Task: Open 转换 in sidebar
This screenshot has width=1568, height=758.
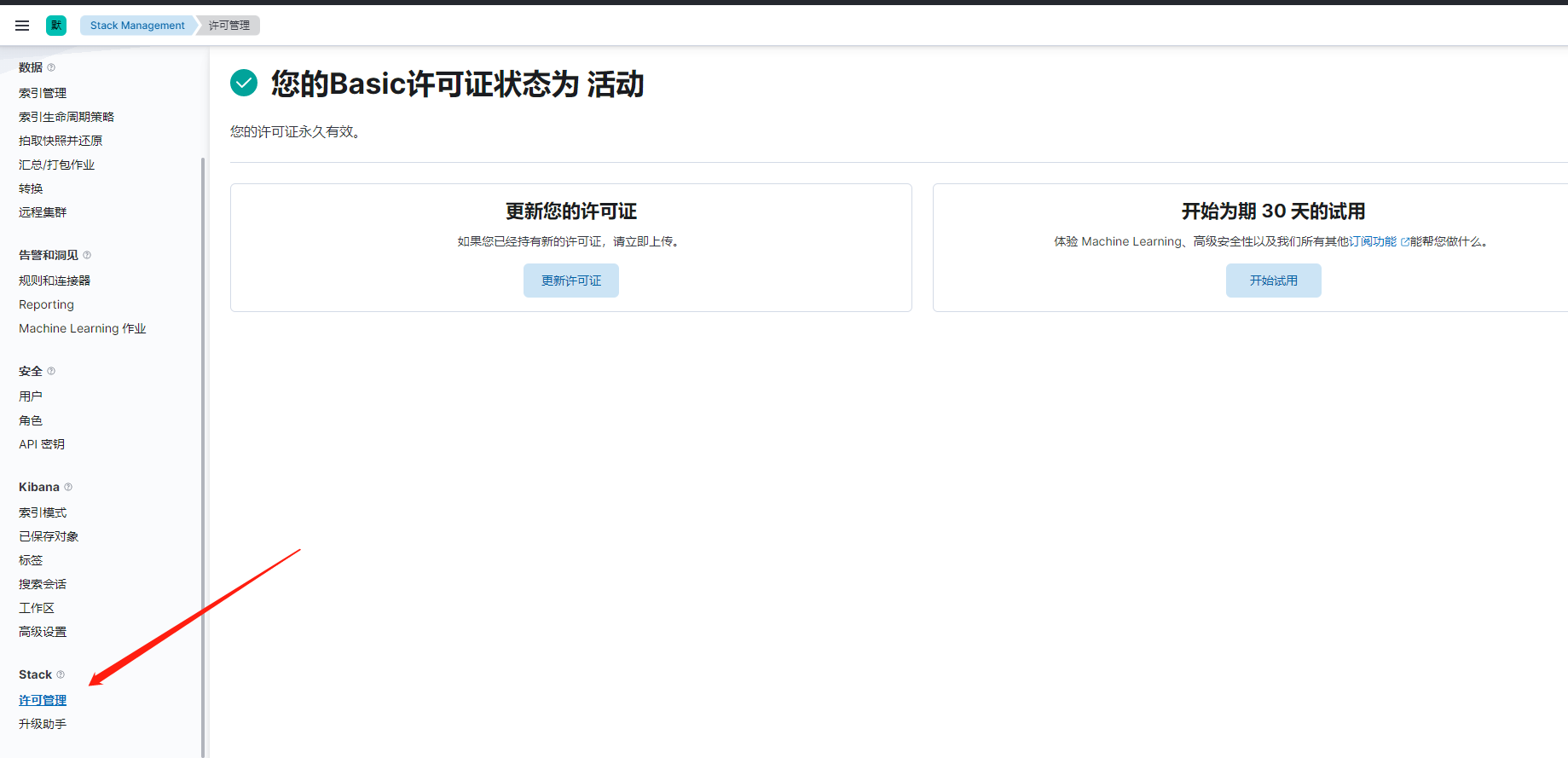Action: (31, 188)
